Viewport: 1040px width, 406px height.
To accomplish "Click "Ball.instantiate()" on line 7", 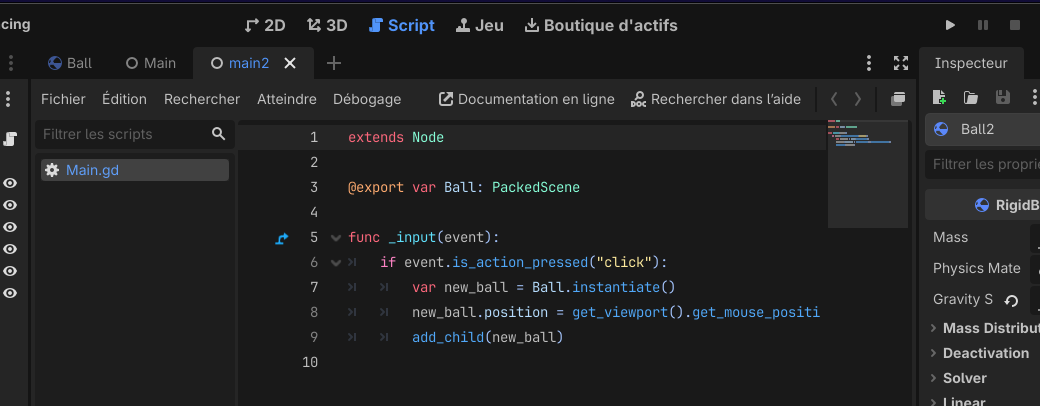I will coord(603,287).
